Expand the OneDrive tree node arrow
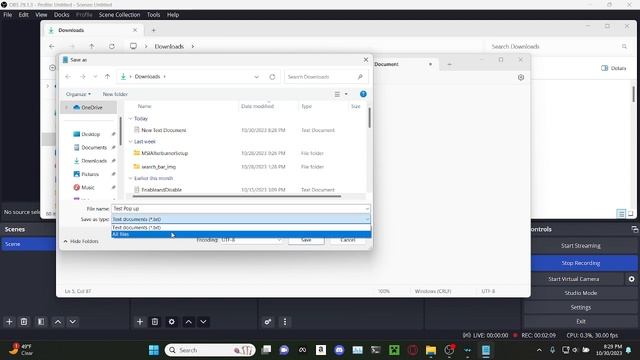Screen dimensions: 640x360 67,107
